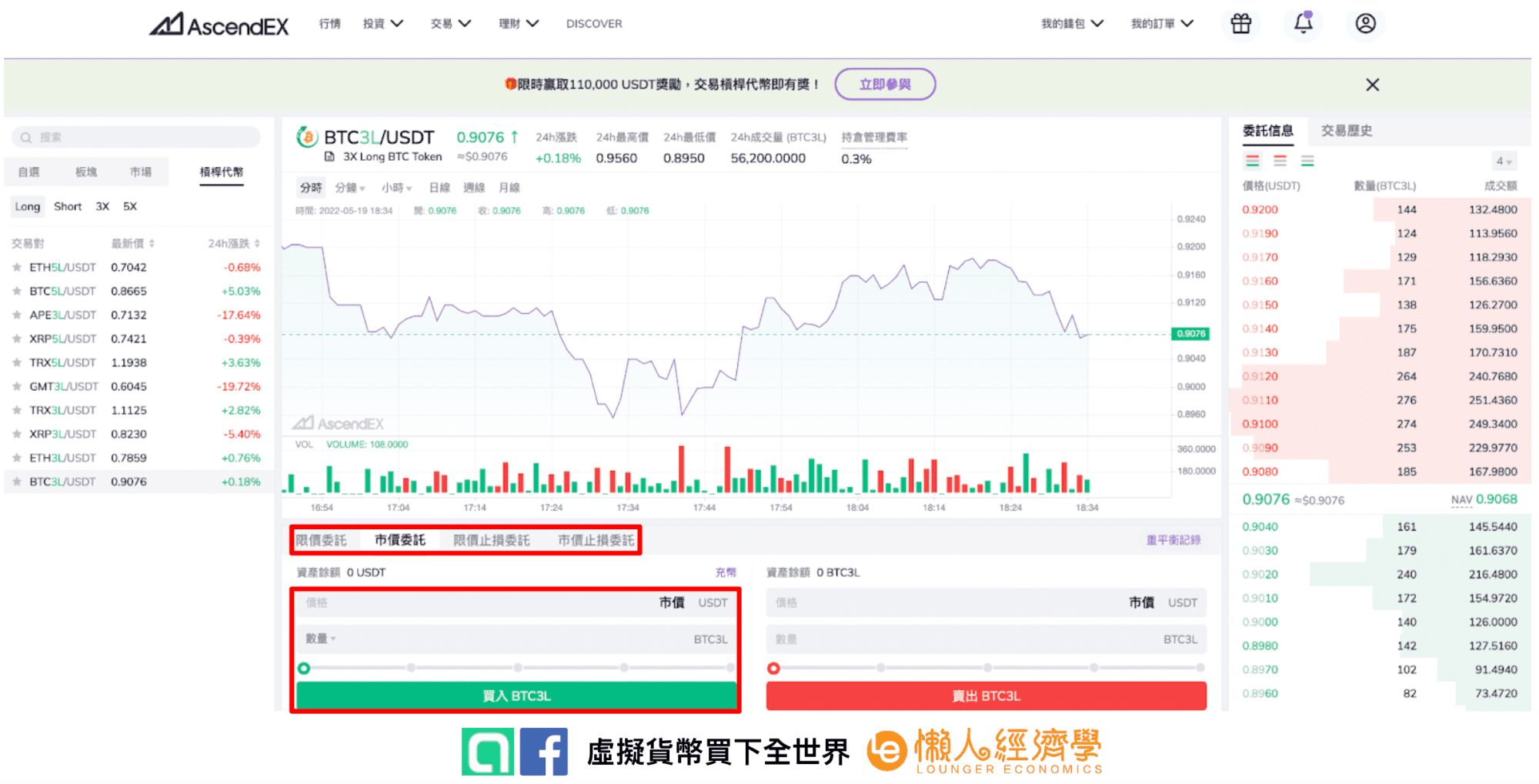Click the AscendEX logo

pyautogui.click(x=219, y=25)
